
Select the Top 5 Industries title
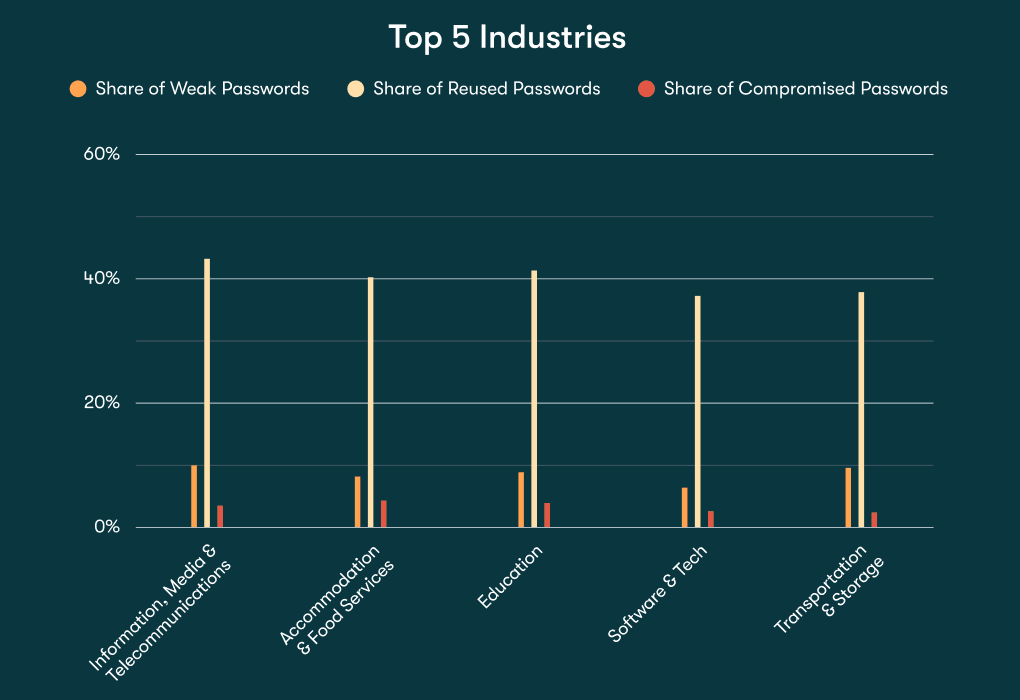point(509,38)
